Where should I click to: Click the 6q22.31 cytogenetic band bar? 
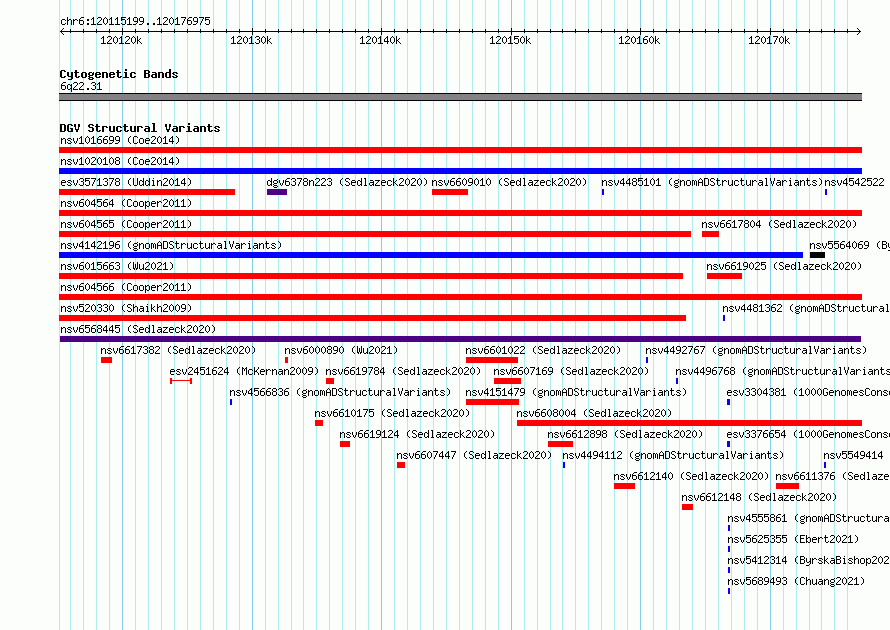(460, 97)
